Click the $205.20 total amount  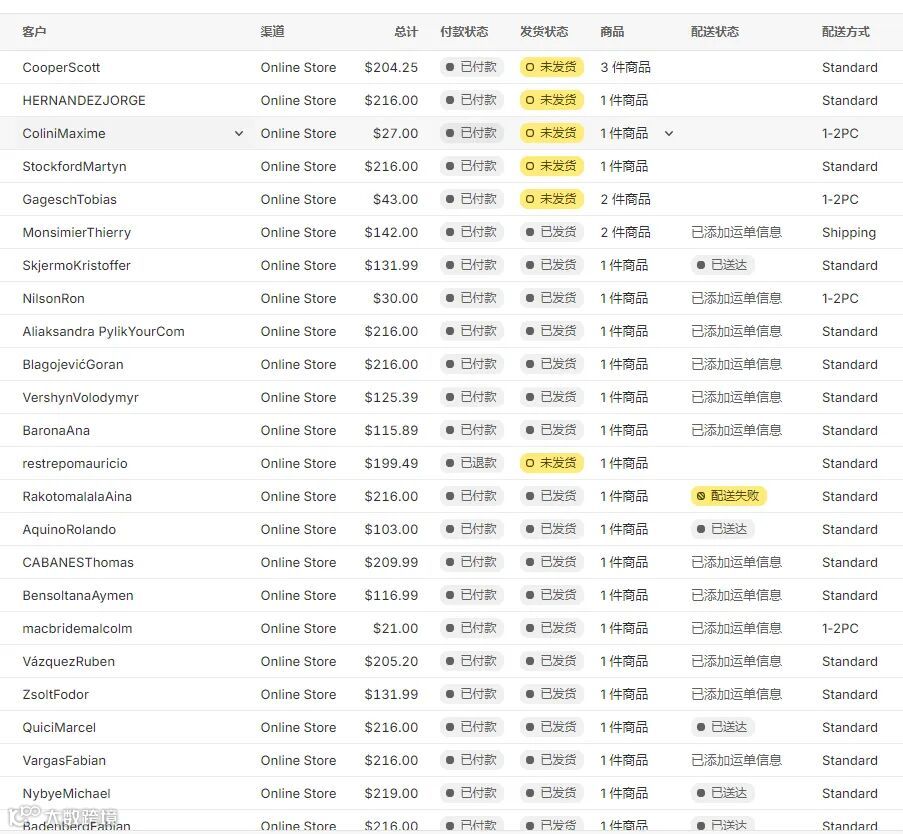pyautogui.click(x=391, y=661)
